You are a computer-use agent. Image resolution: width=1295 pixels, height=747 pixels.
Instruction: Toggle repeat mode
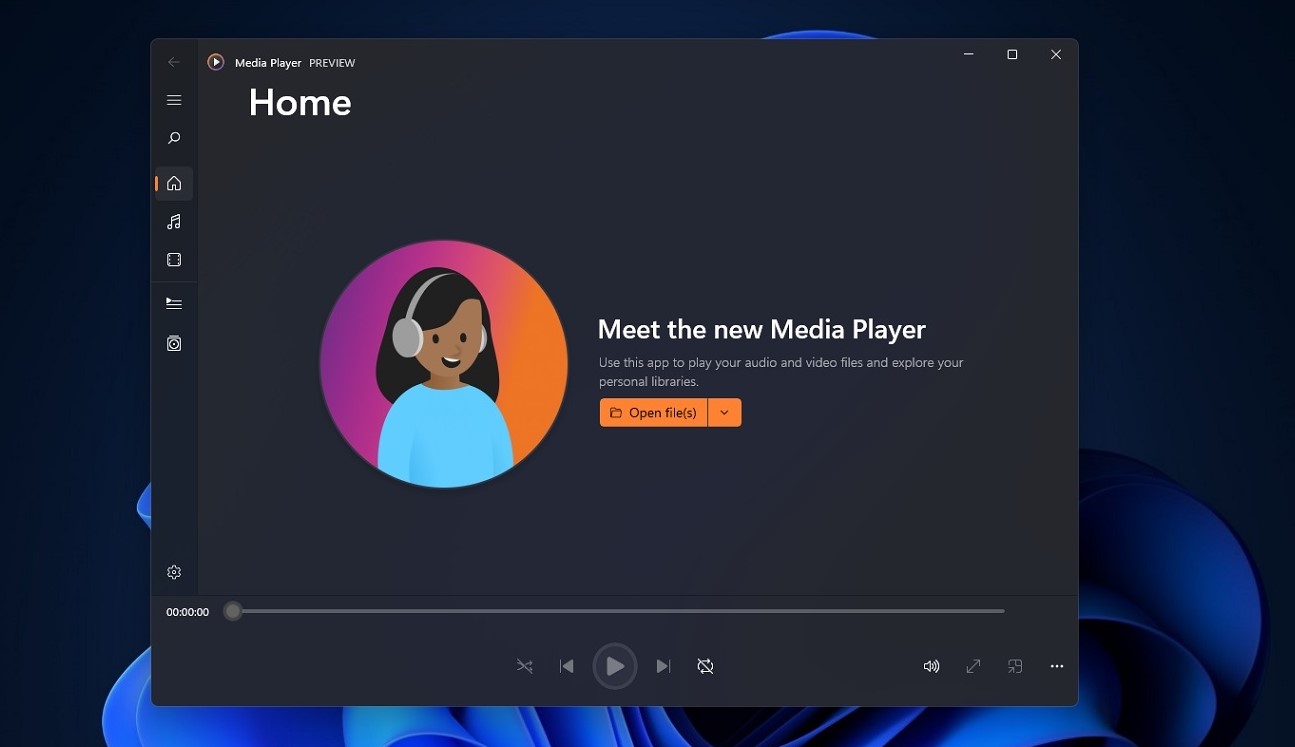coord(705,666)
